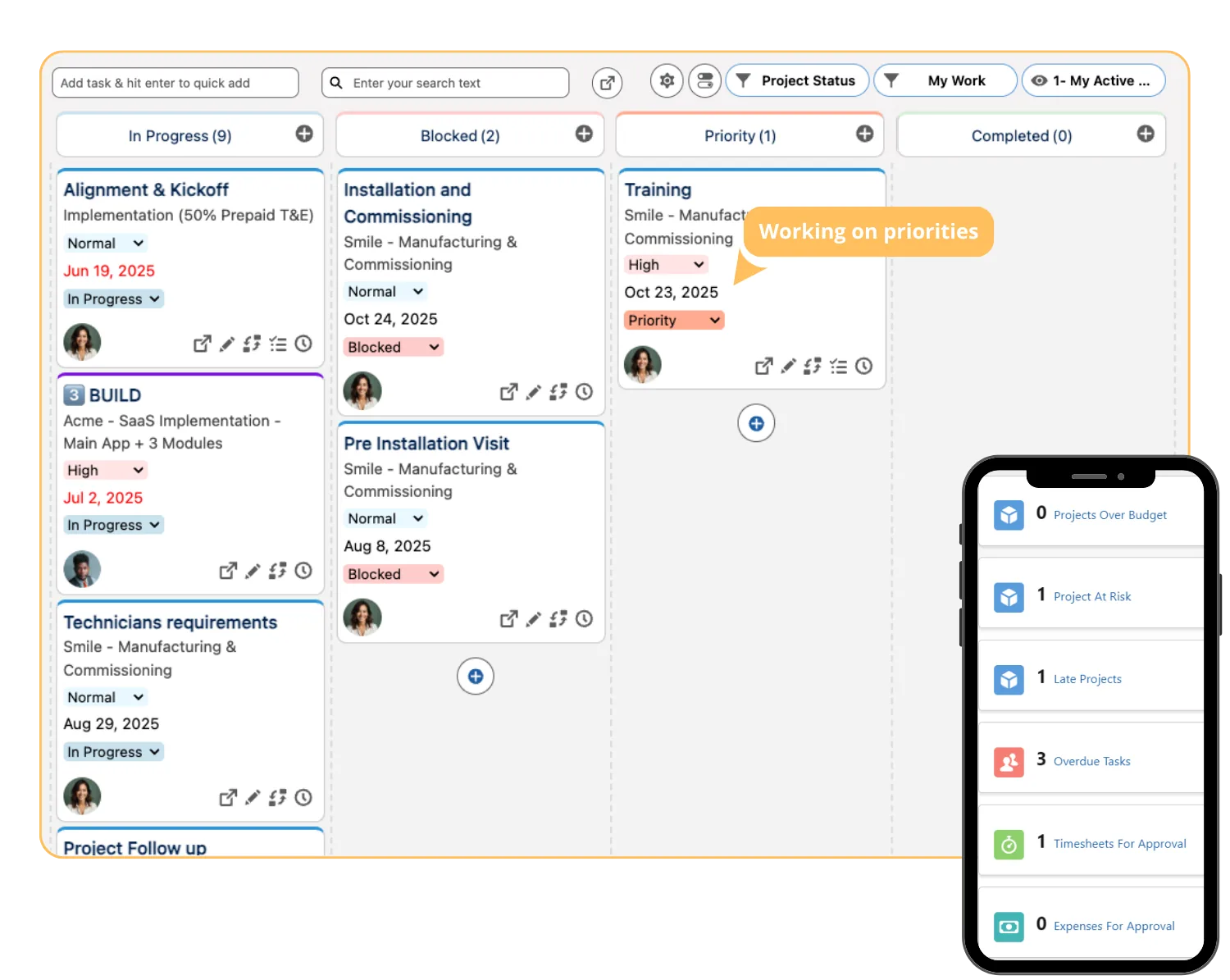Log time on Alignment & Kickoff card

pos(303,344)
